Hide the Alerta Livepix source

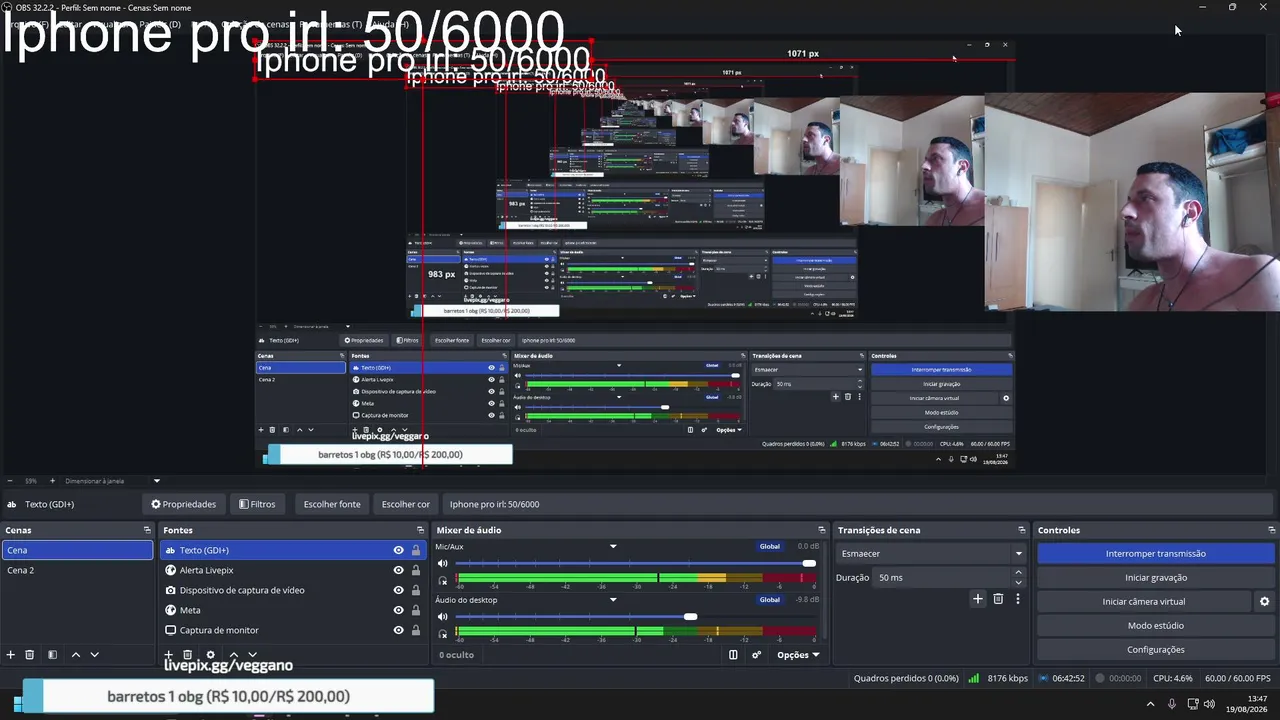pyautogui.click(x=398, y=570)
